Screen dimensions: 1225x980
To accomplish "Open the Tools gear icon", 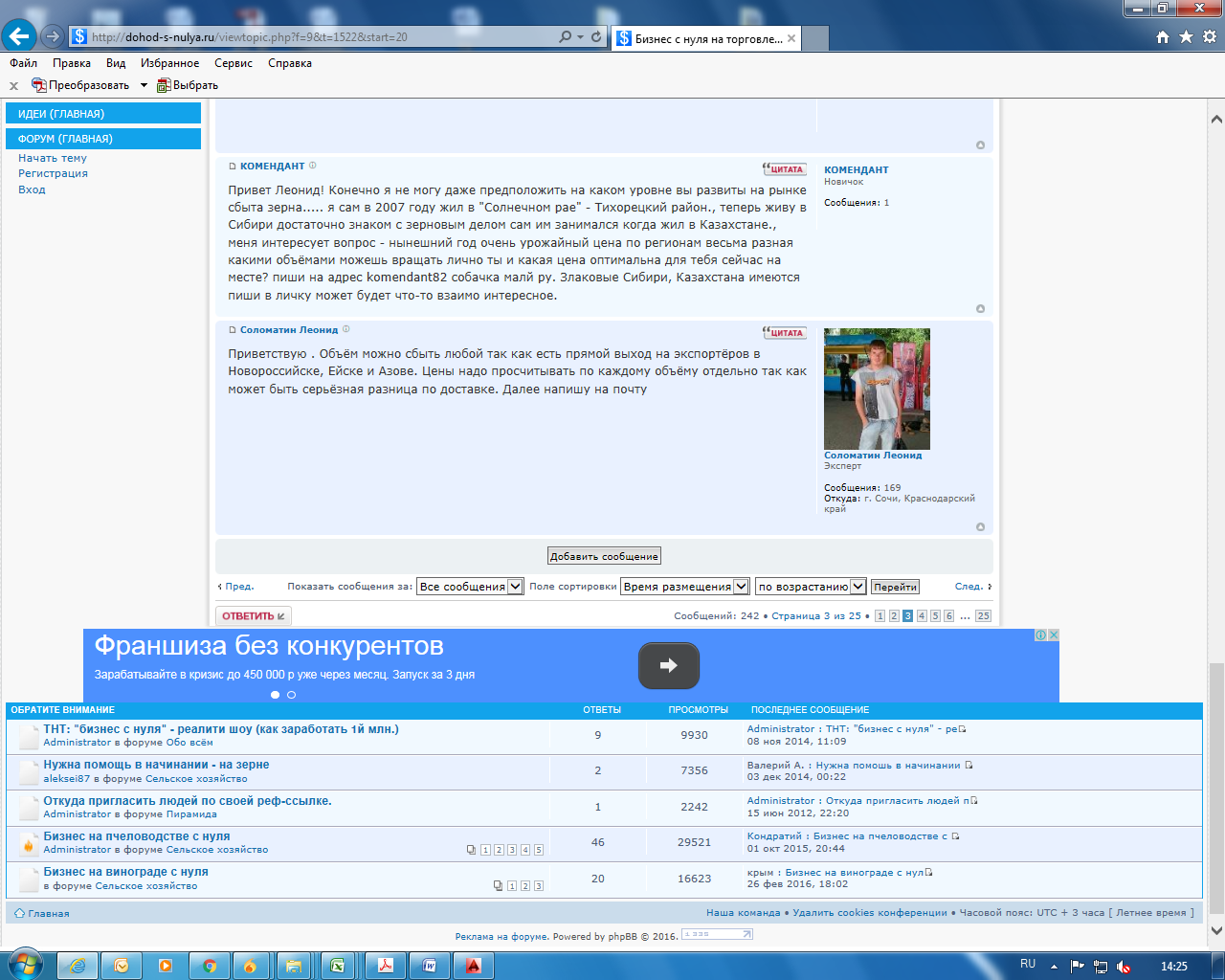I will tap(1209, 36).
